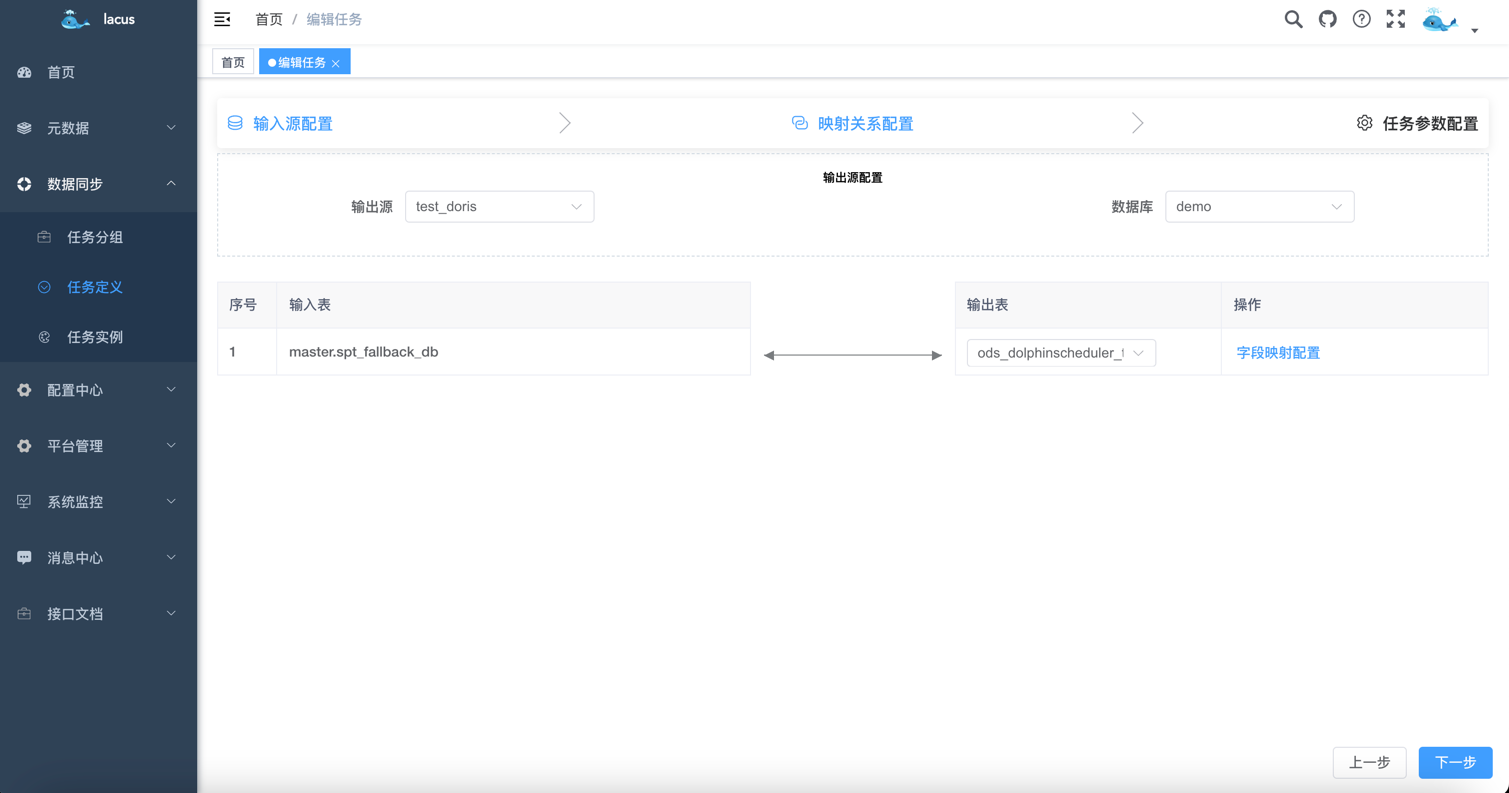Click the 上一步 button
The height and width of the screenshot is (793, 1509).
tap(1369, 763)
